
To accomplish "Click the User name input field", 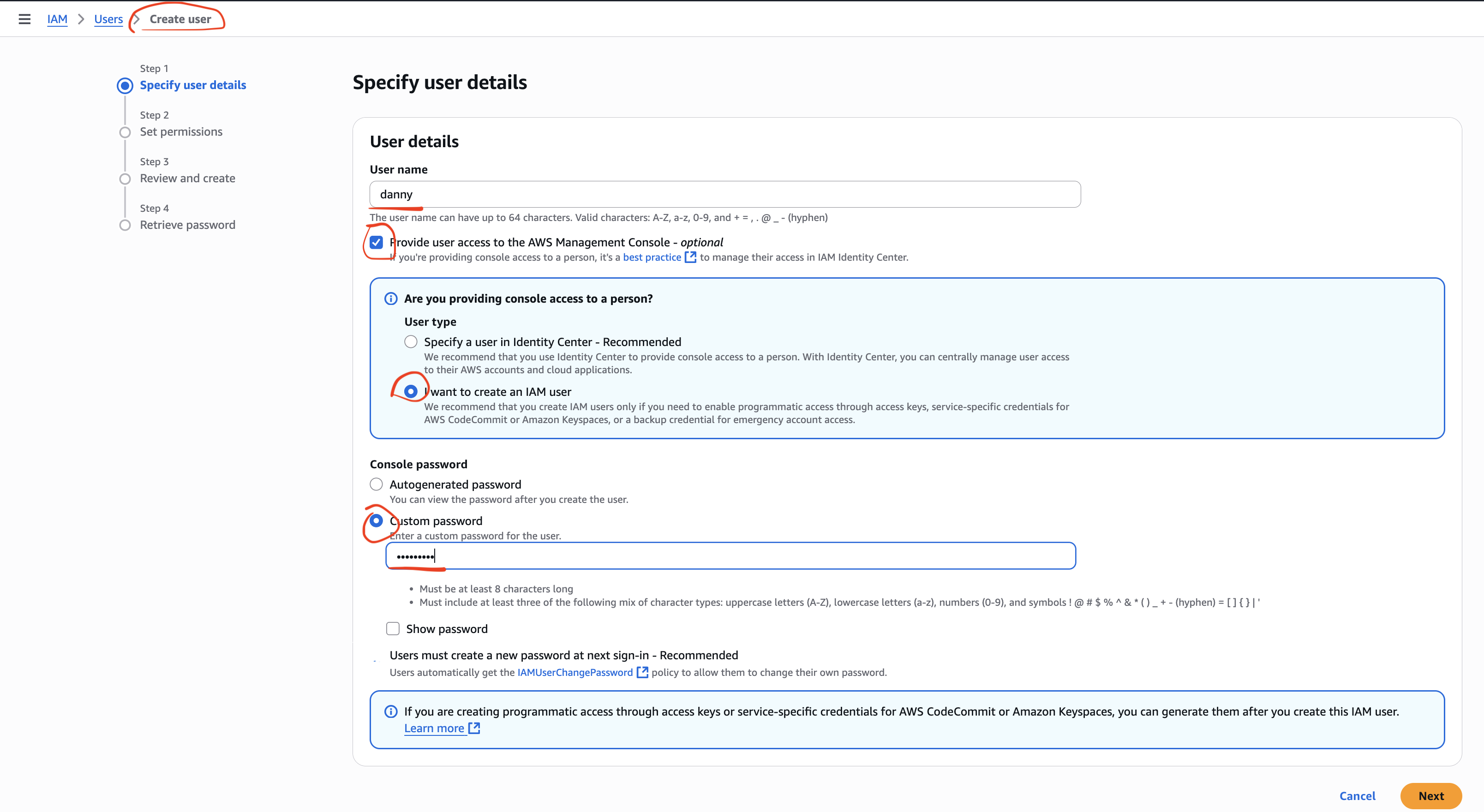I will pos(725,194).
